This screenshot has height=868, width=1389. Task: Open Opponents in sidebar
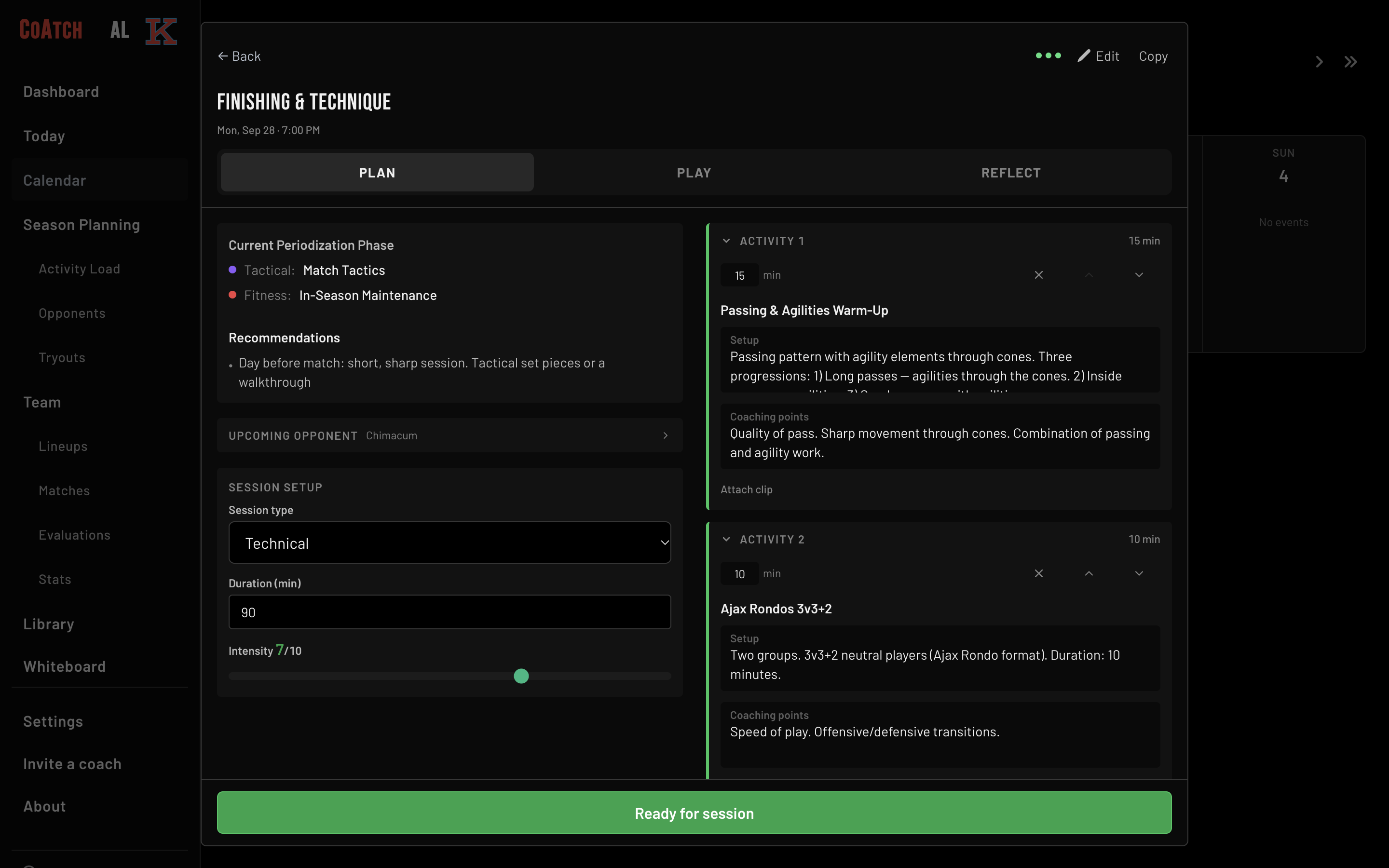tap(72, 313)
